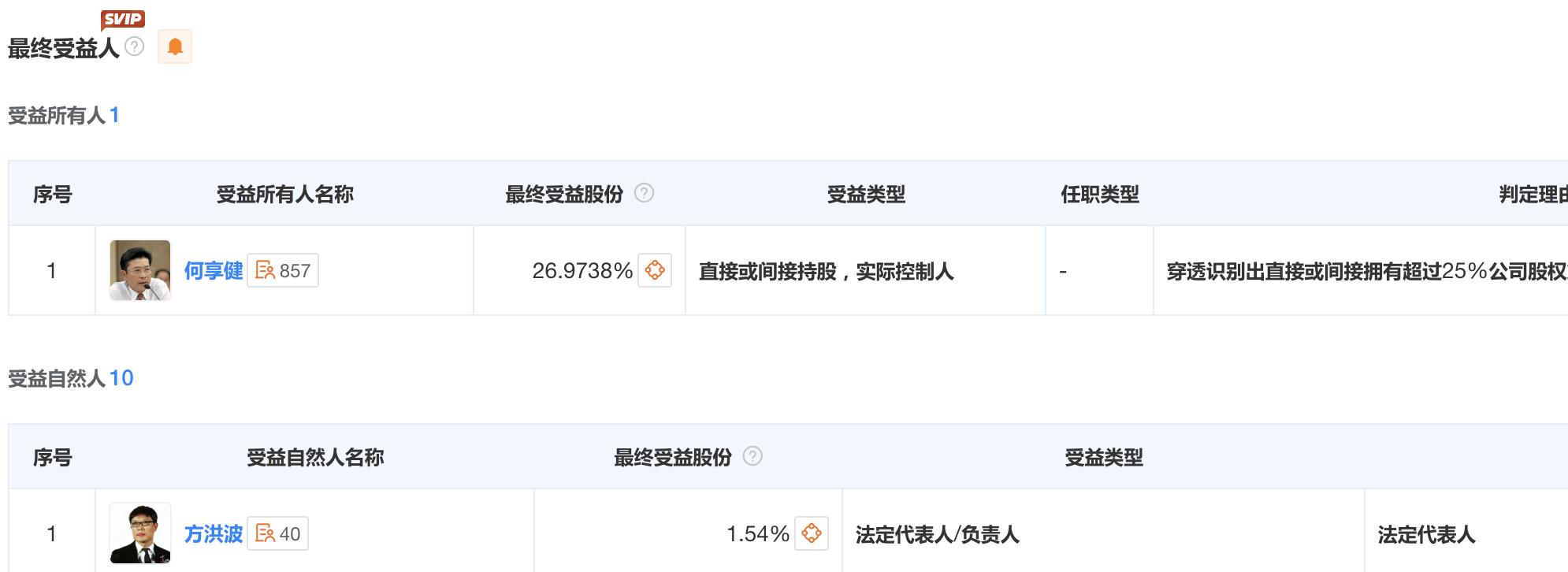
Task: Open equity penetration icon next to 1.54%
Action: [x=812, y=533]
